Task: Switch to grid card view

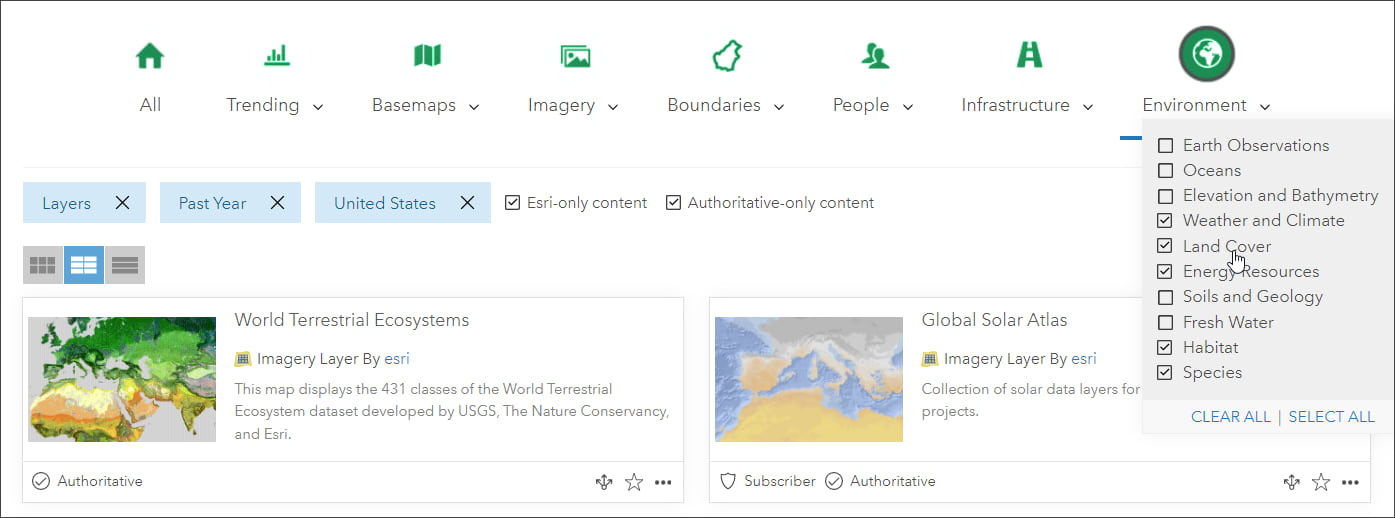Action: (x=43, y=265)
